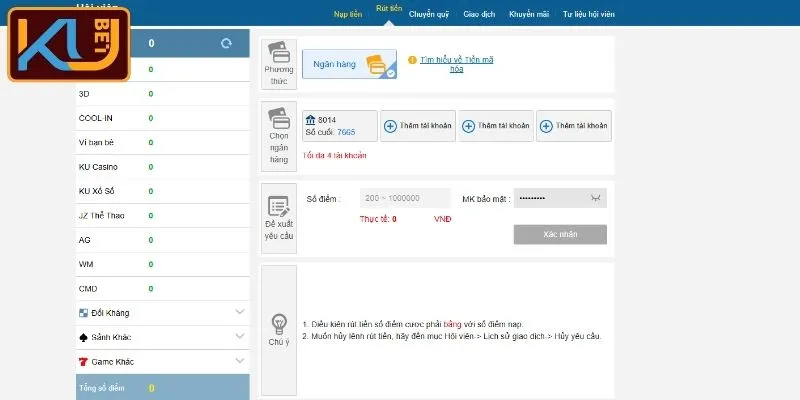
Task: Open the Nạp tiền tab
Action: coord(348,14)
